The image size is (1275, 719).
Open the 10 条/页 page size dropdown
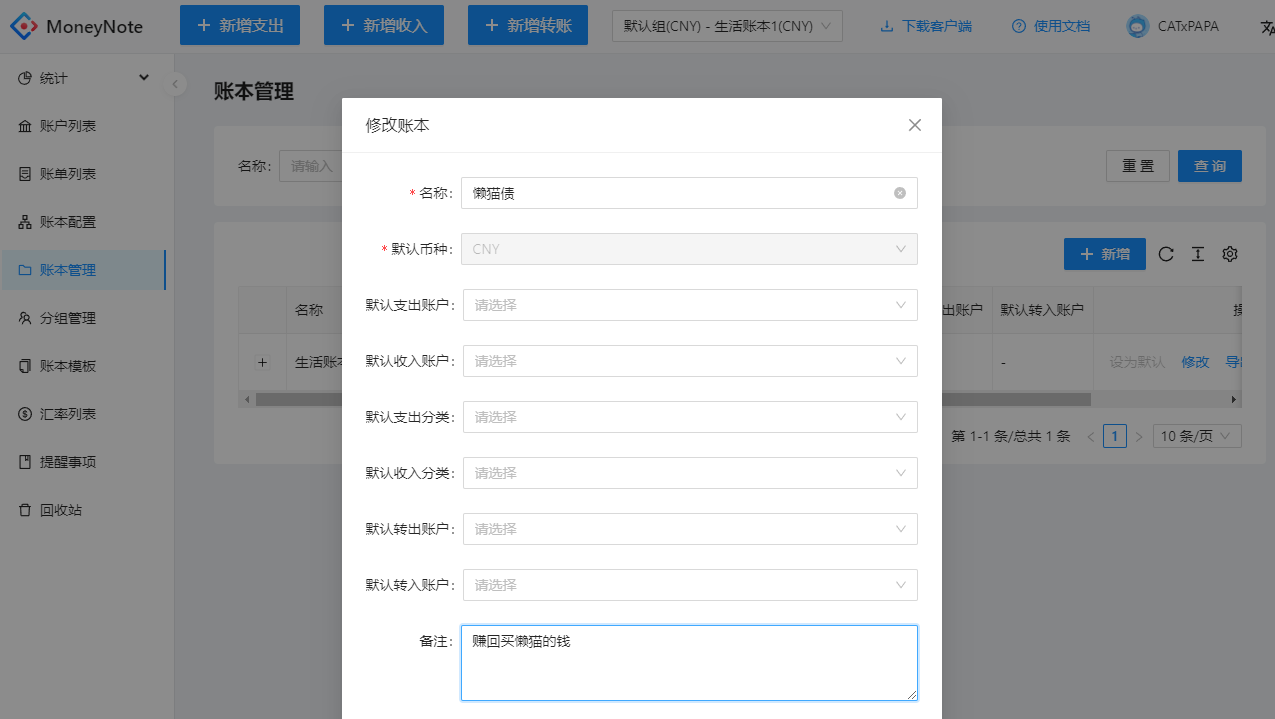pos(1197,436)
